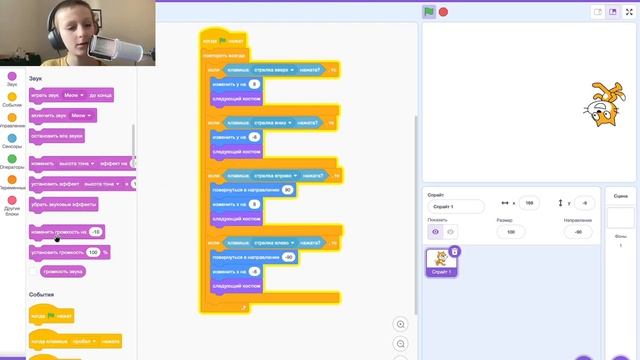640x360 pixels.
Task: Edit the sprite x coordinate field
Action: pyautogui.click(x=529, y=203)
